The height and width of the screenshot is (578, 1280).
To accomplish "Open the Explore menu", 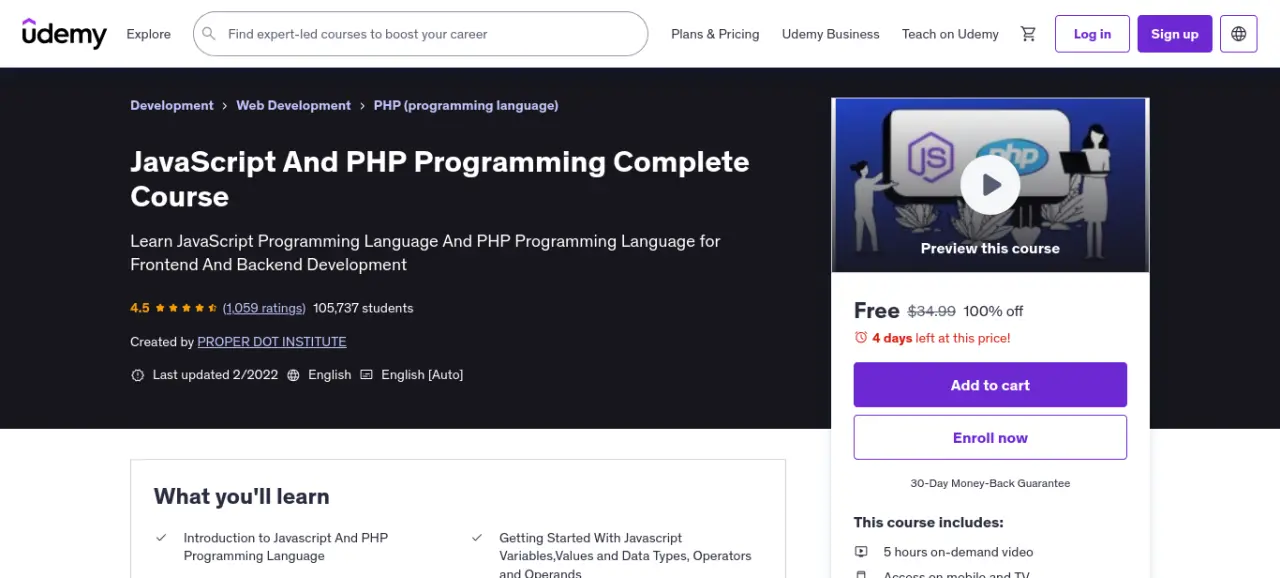I will pos(148,34).
